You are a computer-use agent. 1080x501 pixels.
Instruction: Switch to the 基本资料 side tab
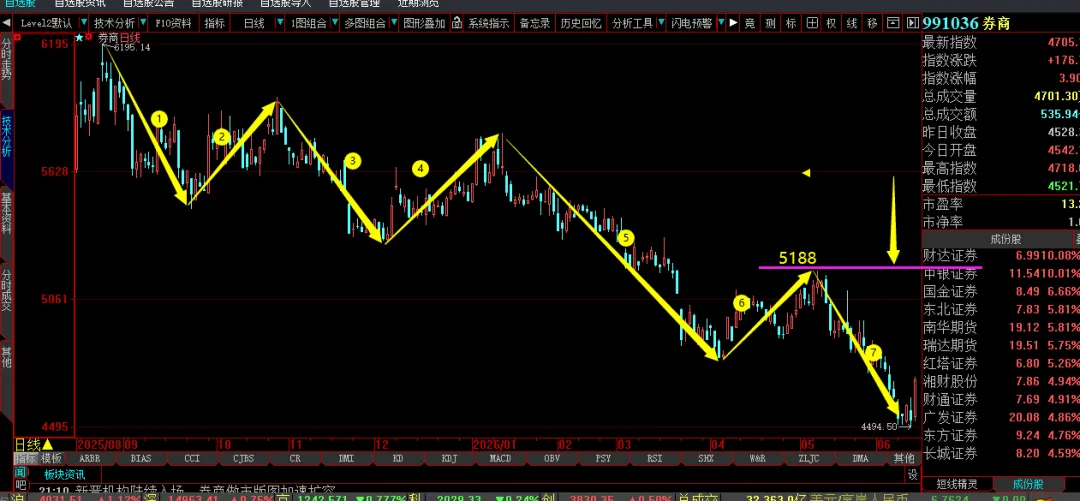coord(6,214)
